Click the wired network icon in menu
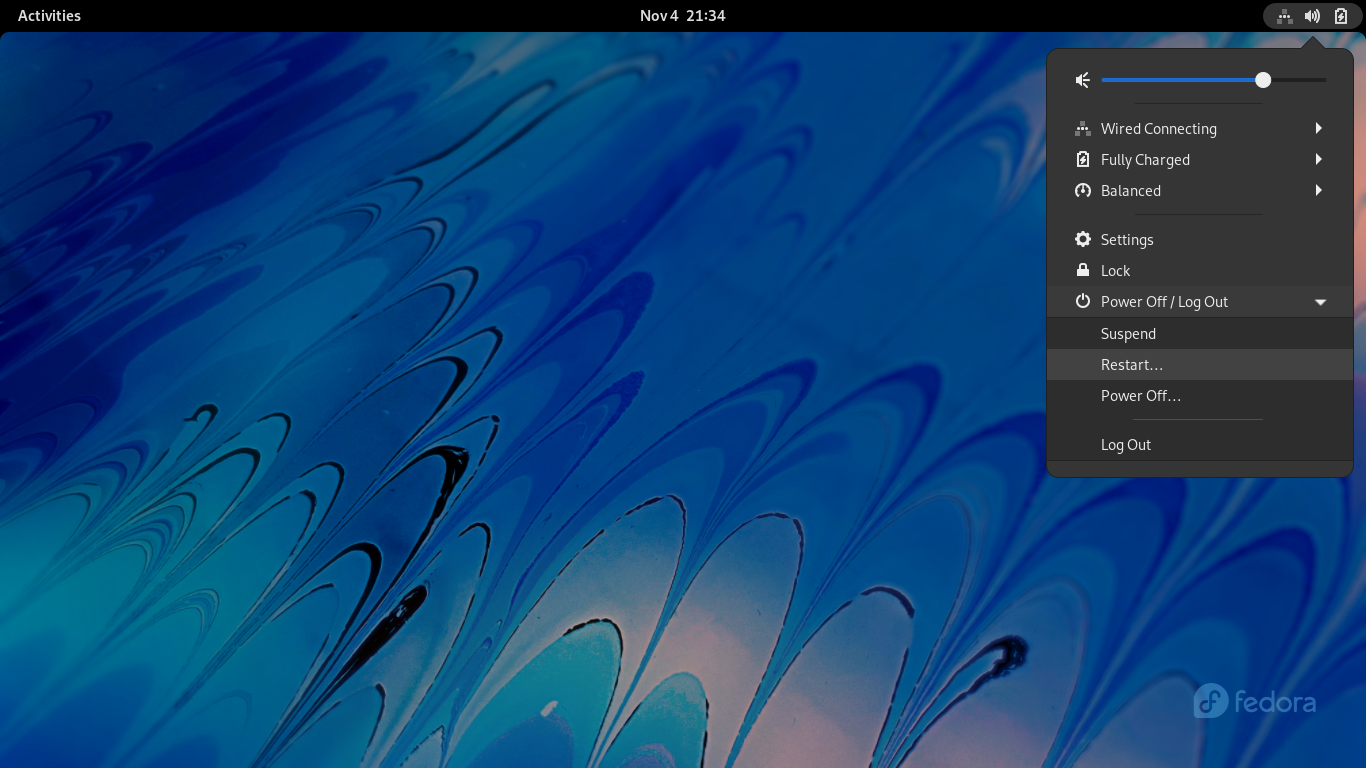1366x768 pixels. (x=1082, y=128)
